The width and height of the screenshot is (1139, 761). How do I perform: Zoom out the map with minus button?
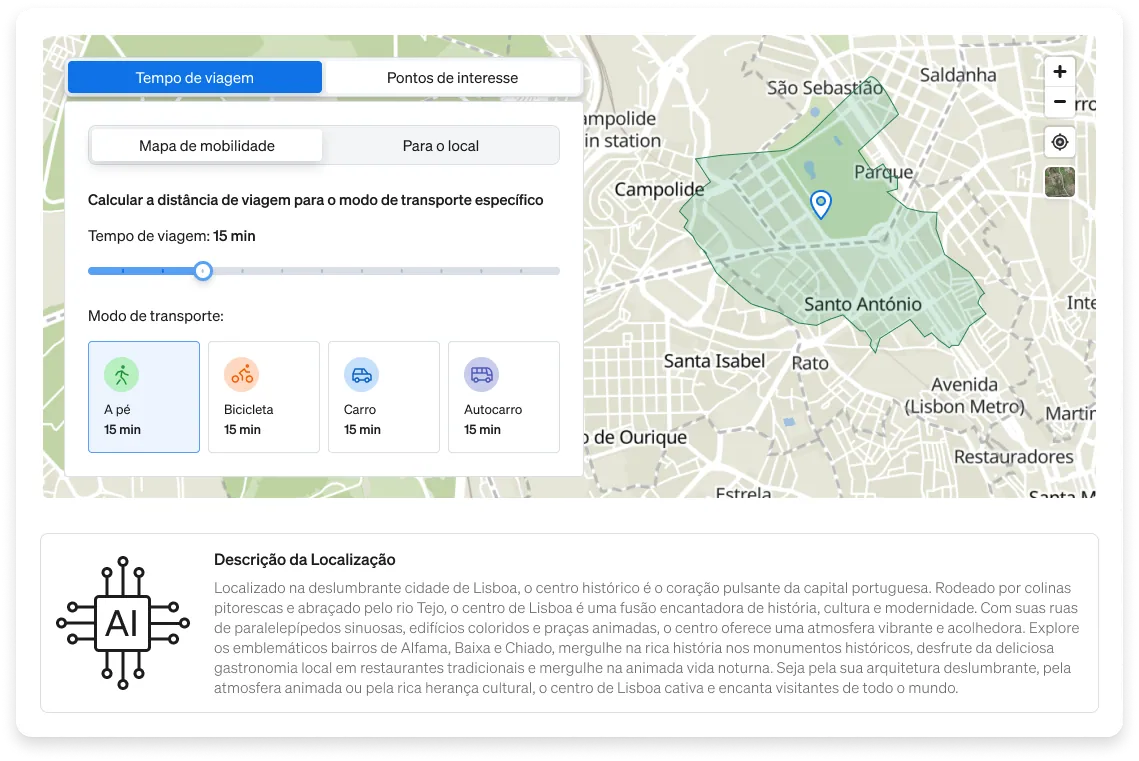click(x=1060, y=102)
